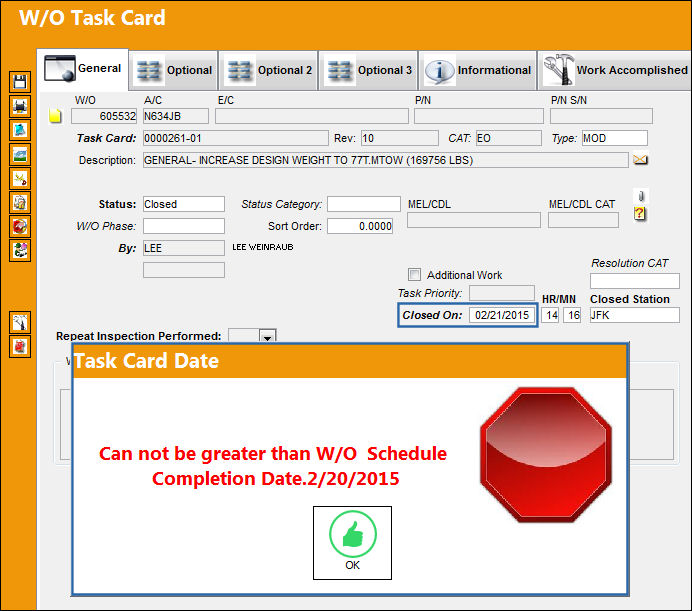Viewport: 692px width, 611px height.
Task: Click the By field showing LEE
Action: click(184, 248)
